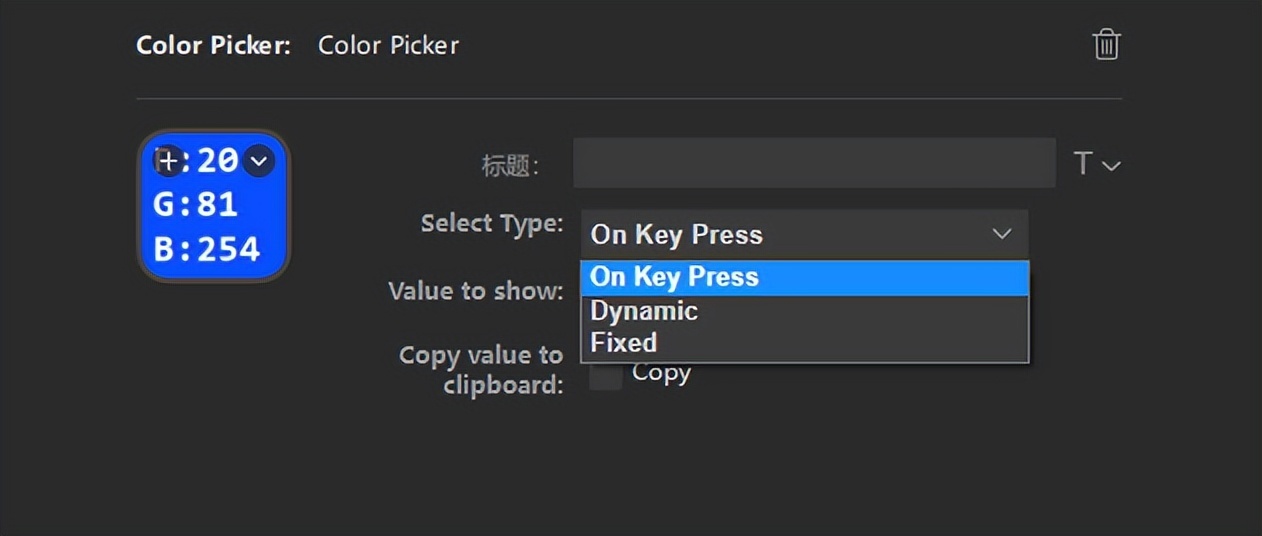Click the B:254 value on the key image

click(207, 249)
